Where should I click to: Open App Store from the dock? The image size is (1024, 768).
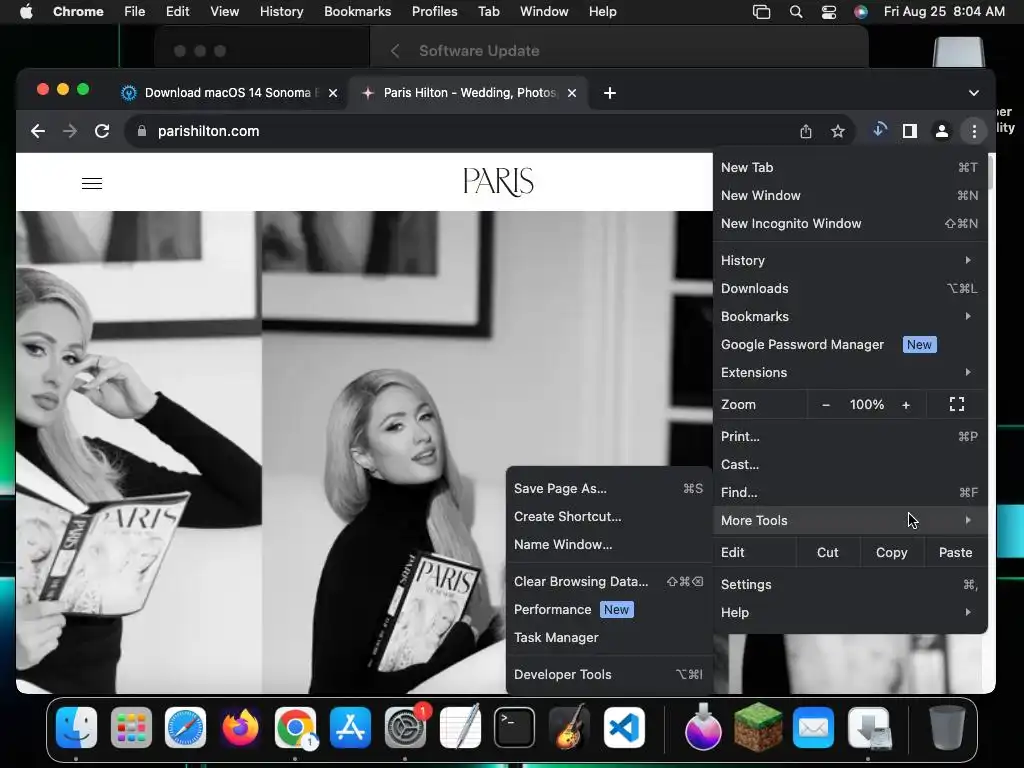(351, 728)
